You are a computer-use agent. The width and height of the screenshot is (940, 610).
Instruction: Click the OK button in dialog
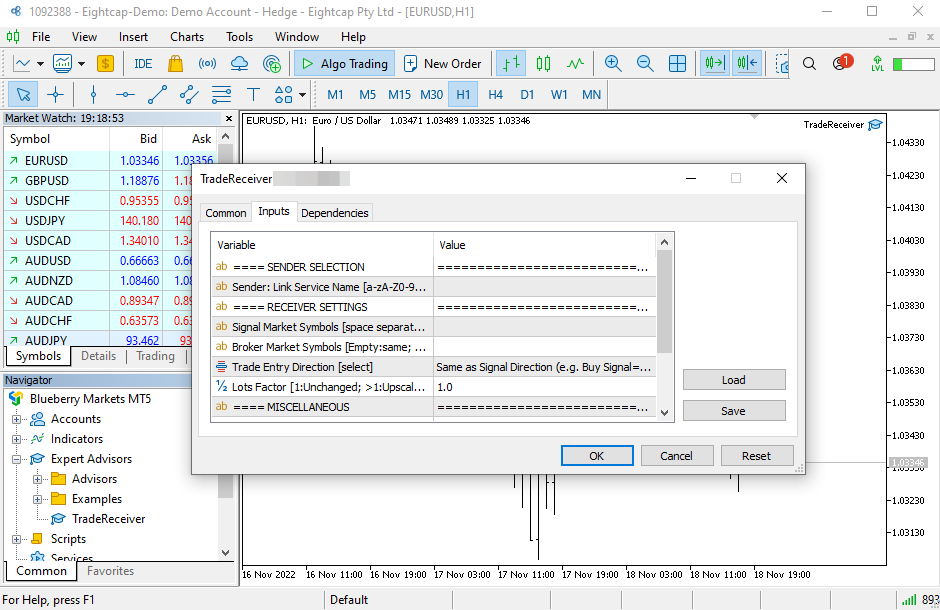click(597, 455)
